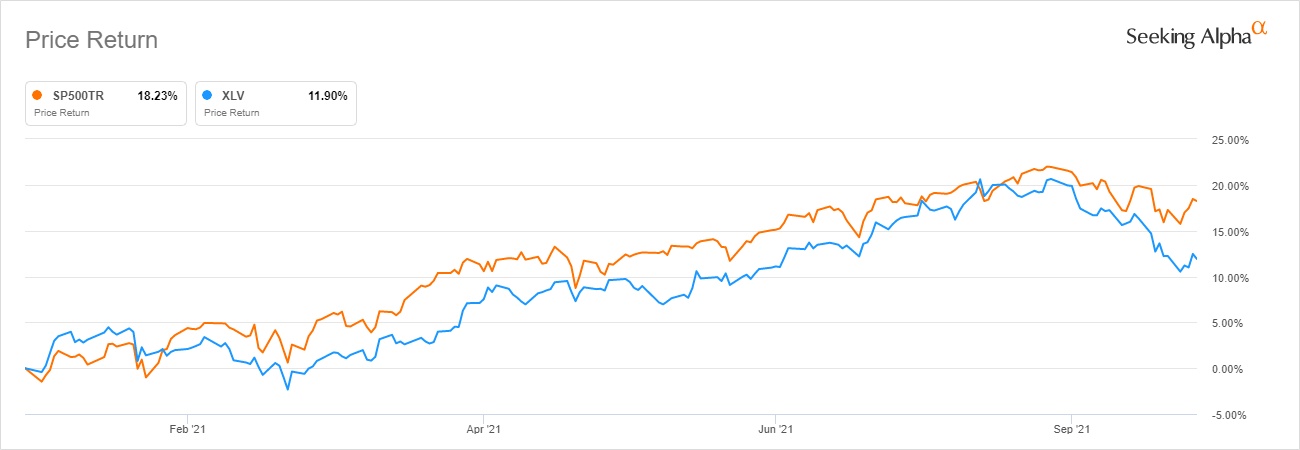Select the 11.90% return value

tap(327, 96)
